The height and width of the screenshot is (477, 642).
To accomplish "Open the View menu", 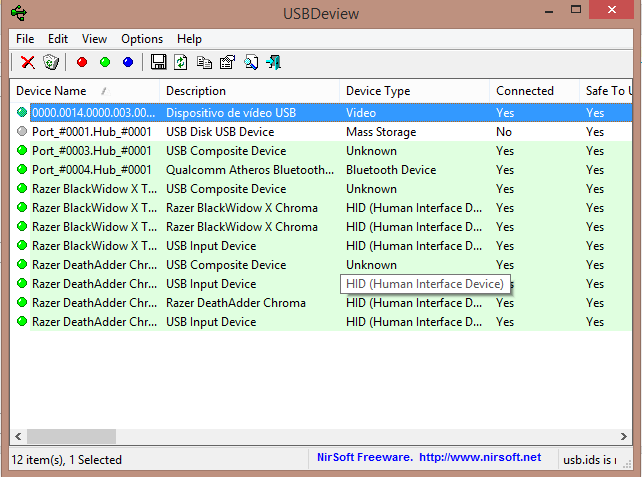I will (x=94, y=39).
